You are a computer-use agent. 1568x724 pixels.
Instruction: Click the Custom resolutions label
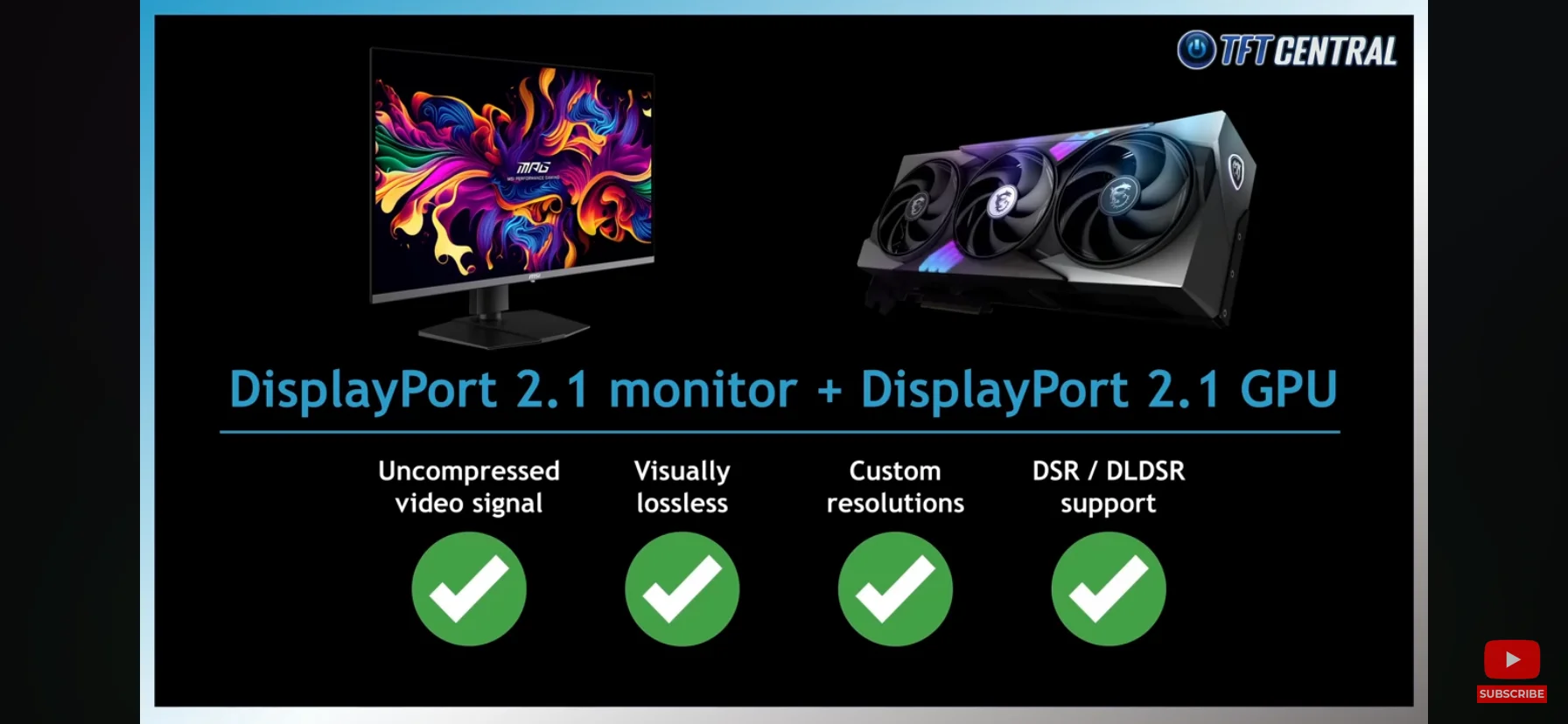click(x=895, y=487)
